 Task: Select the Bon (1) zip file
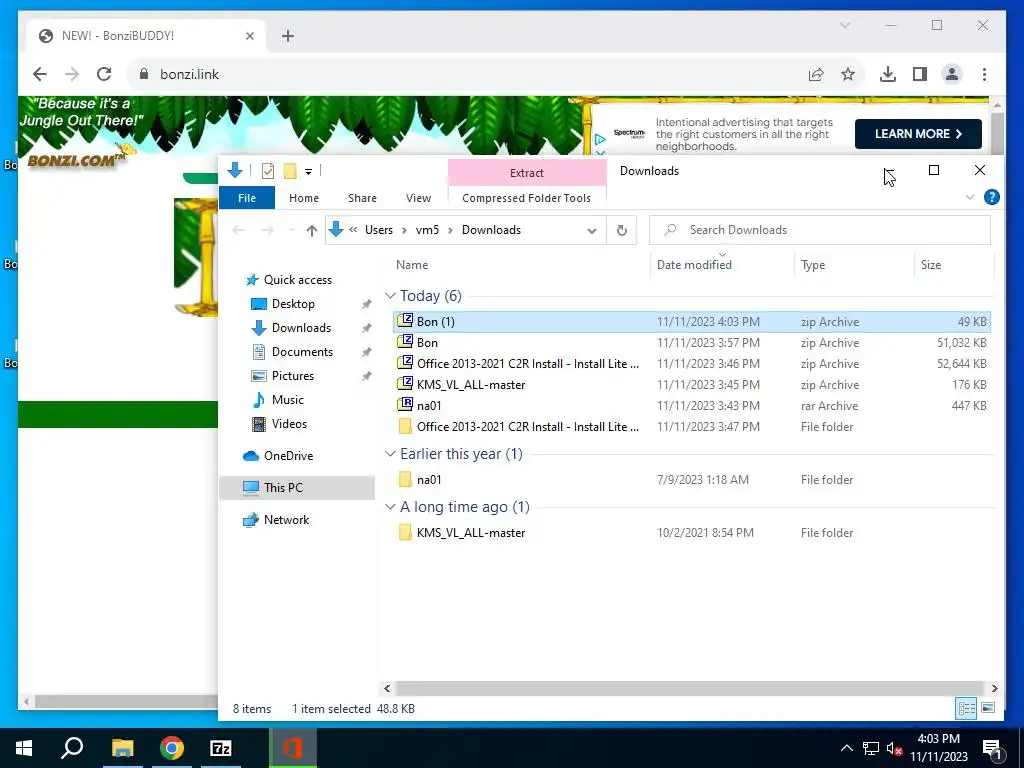(692, 321)
